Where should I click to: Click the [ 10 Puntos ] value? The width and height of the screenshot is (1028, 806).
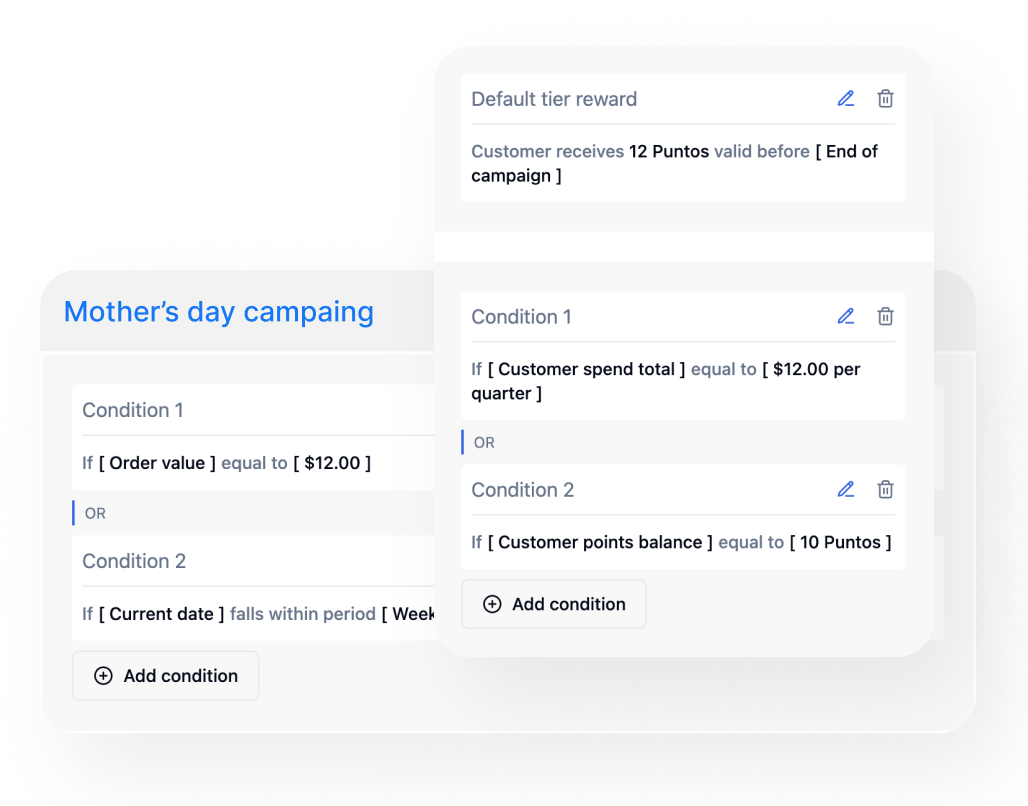click(x=840, y=542)
